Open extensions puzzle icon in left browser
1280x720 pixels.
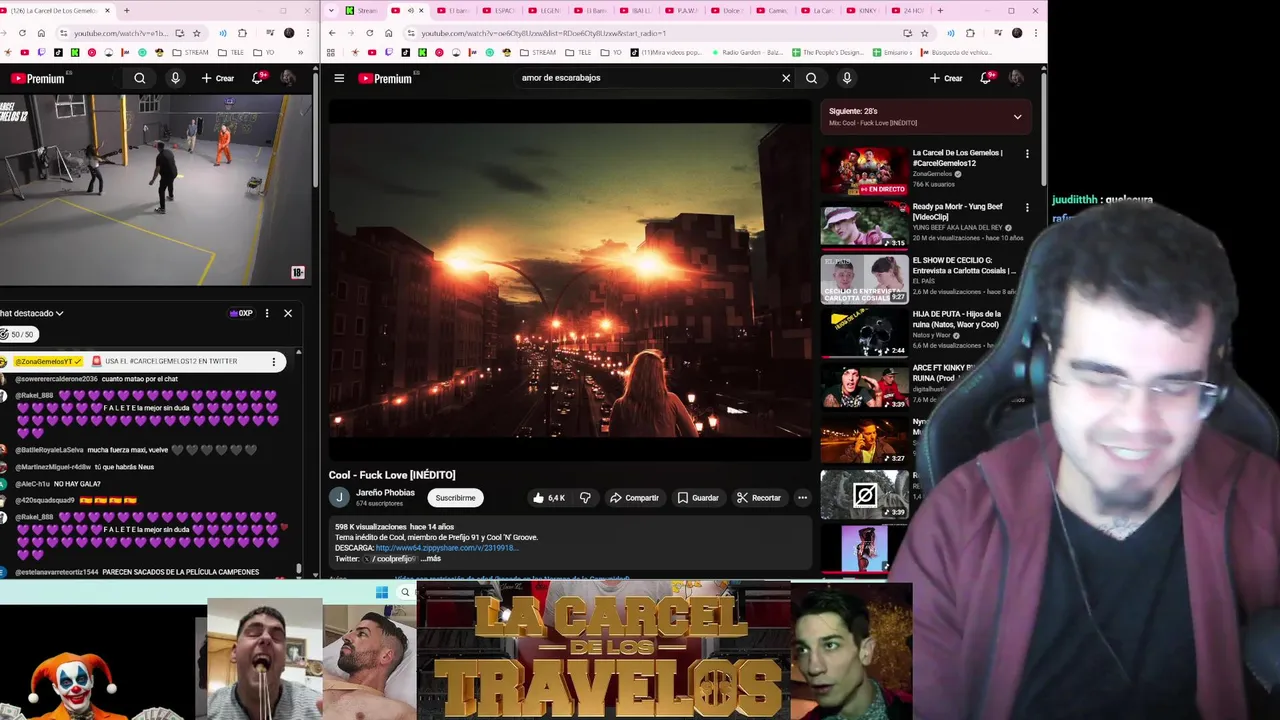[x=242, y=33]
